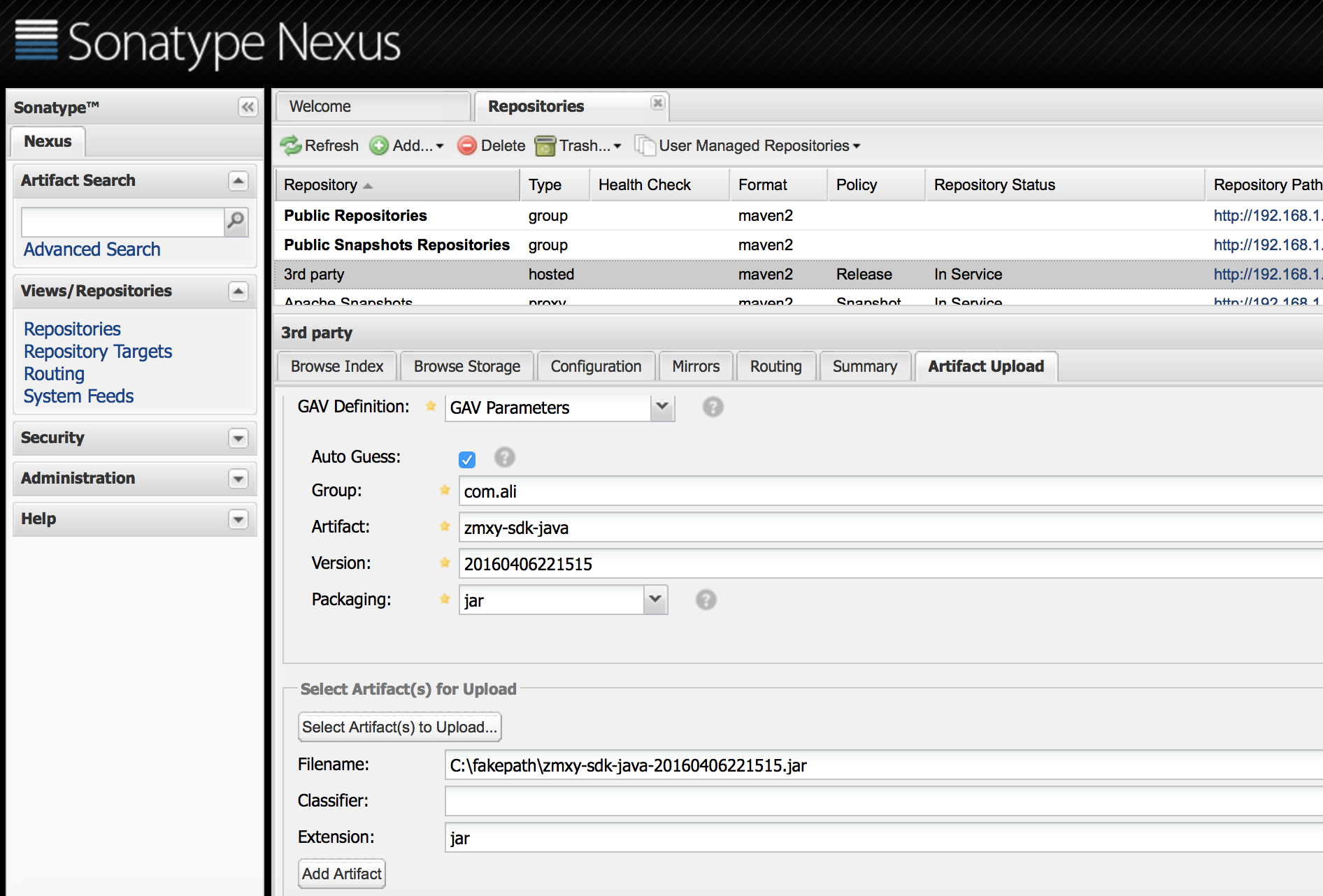Collapse the Views/Repositories panel
Viewport: 1323px width, 896px height.
tap(238, 291)
